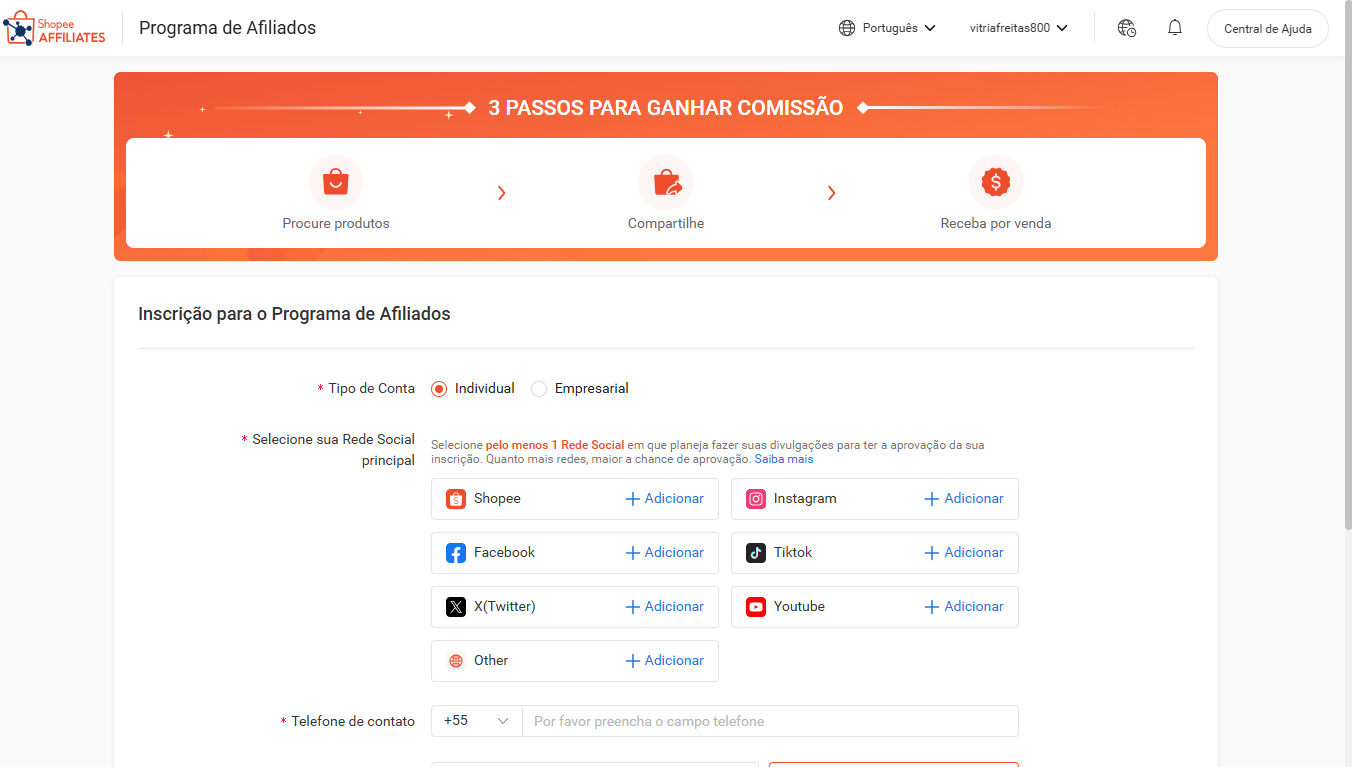Screen dimensions: 1352x767
Task: Click the Tipo de Conta label
Action: pos(371,389)
